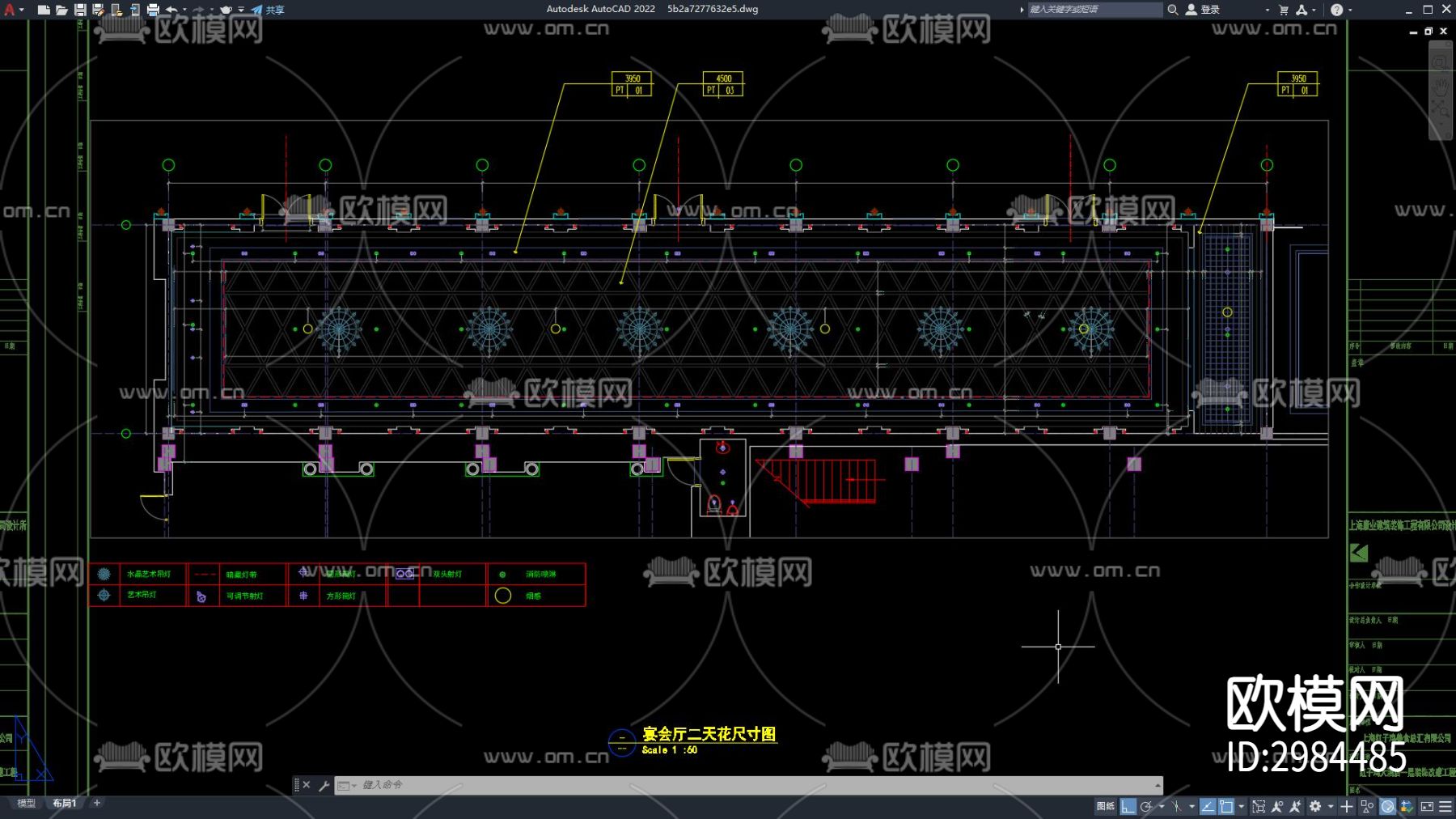Select the 布局1 layout tab
1456x819 pixels.
click(x=65, y=803)
